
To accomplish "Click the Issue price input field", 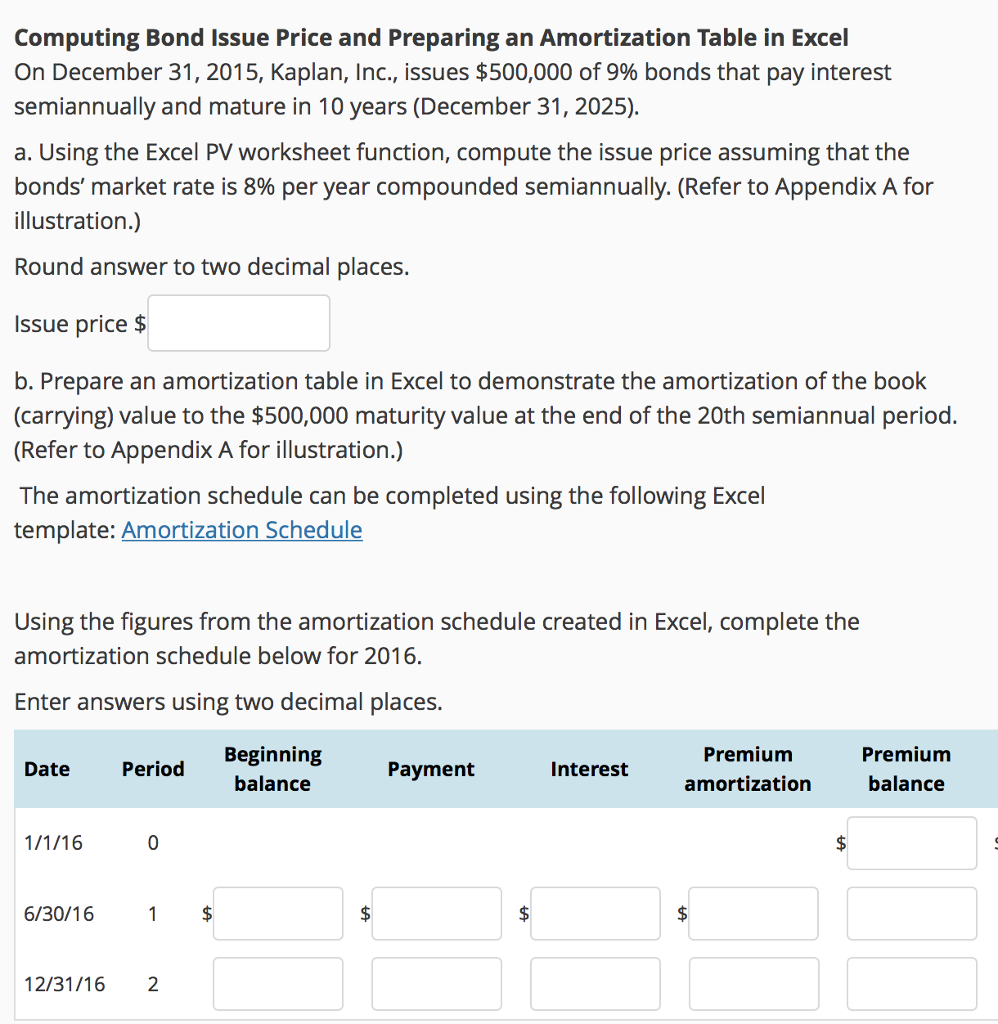I will click(x=238, y=322).
